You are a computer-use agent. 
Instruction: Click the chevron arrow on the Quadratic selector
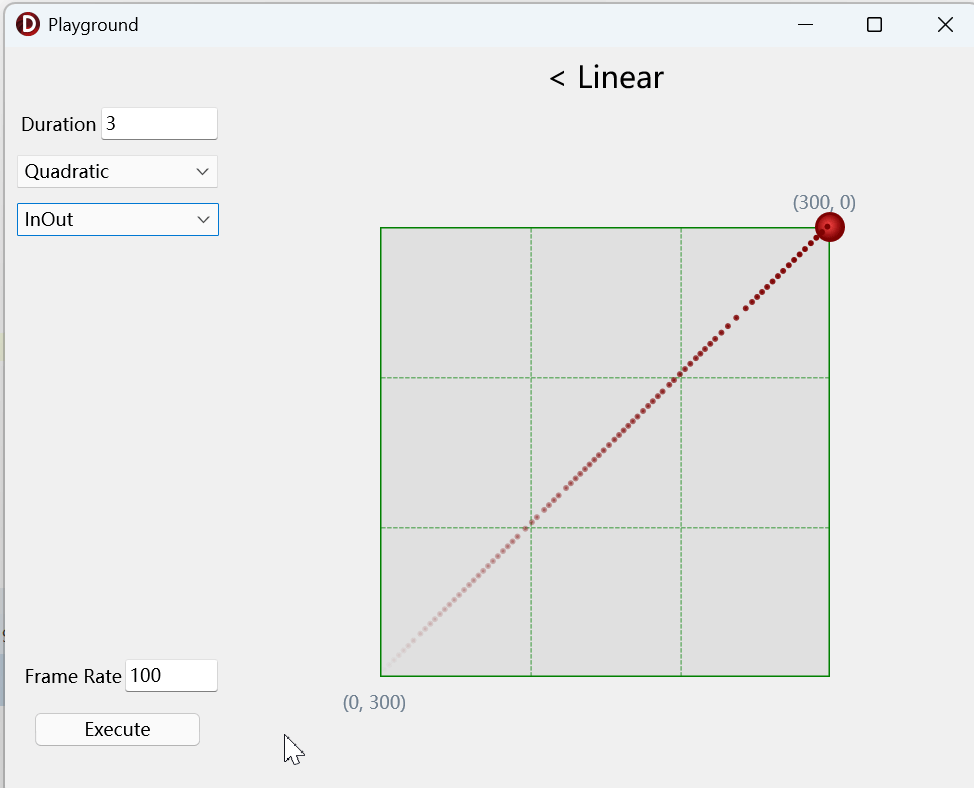[x=202, y=172]
